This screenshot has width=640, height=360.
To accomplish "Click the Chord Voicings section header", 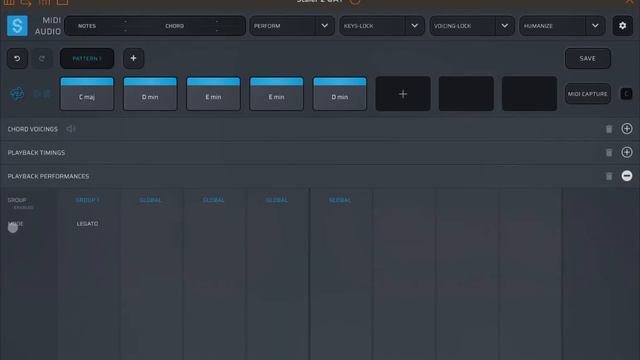I will click(33, 129).
